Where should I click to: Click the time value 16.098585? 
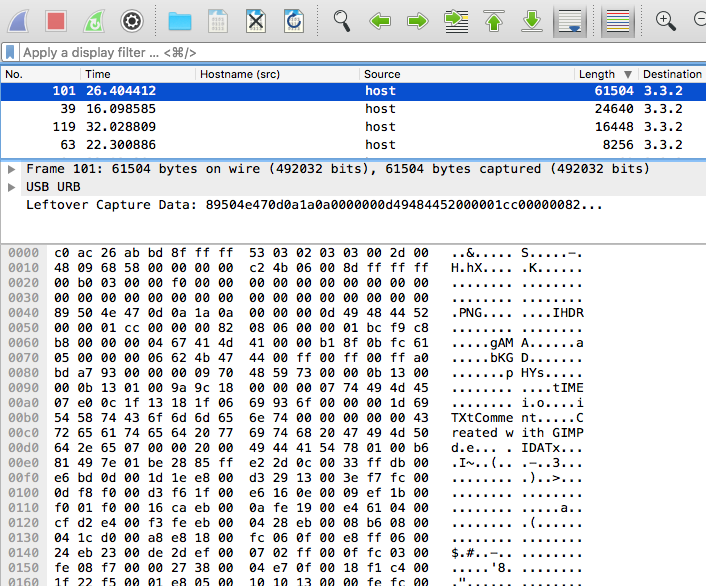121,109
